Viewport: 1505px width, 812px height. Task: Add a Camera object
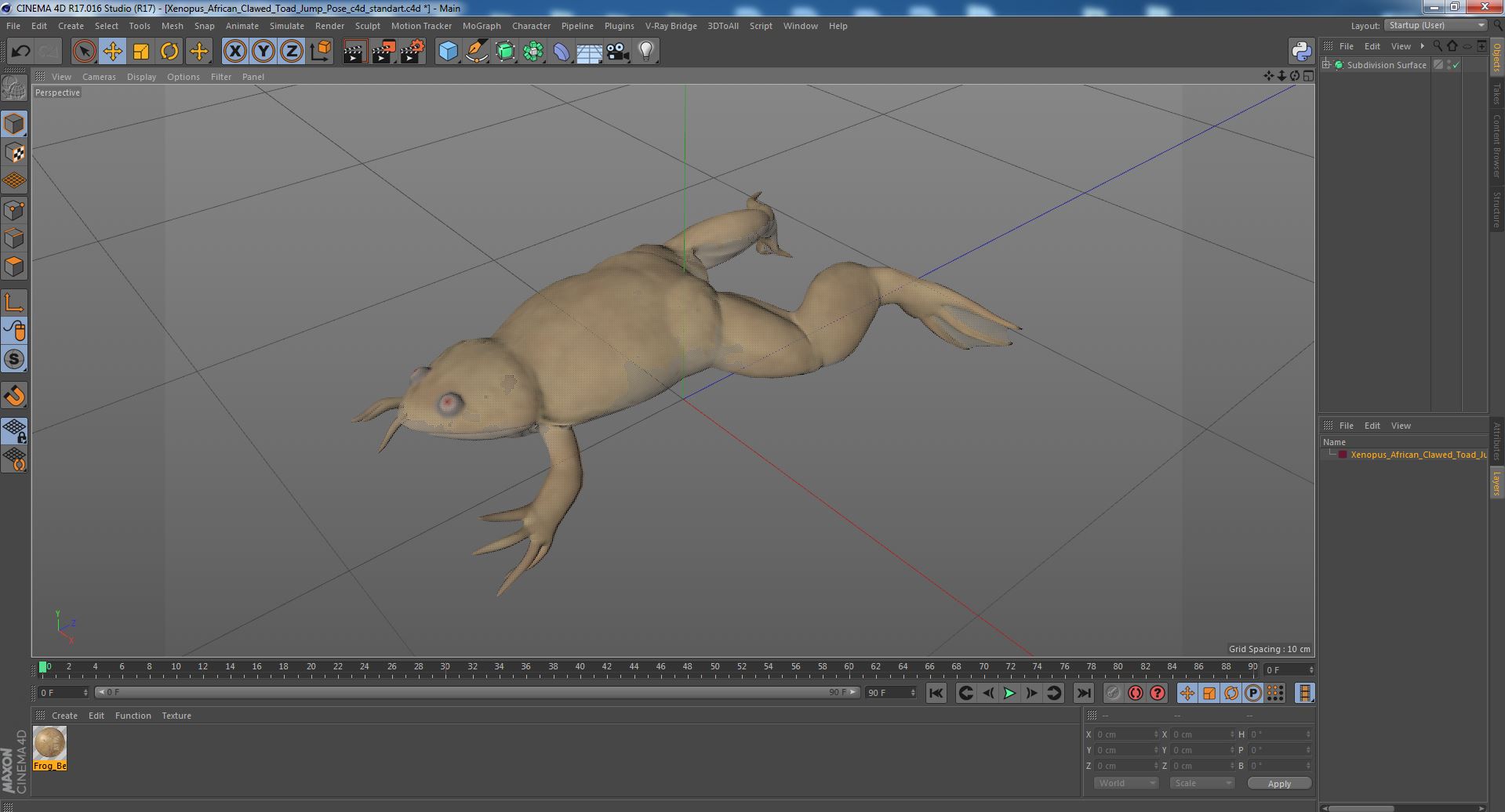(x=617, y=52)
